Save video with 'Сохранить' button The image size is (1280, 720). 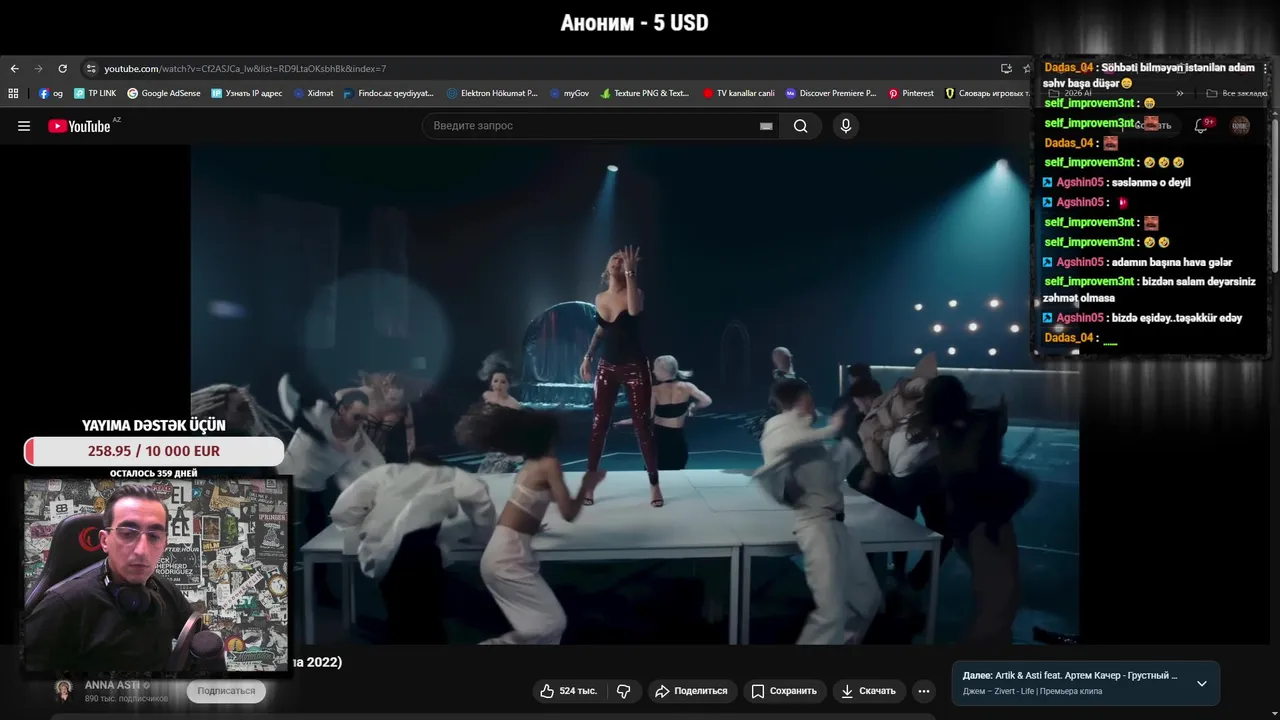click(x=784, y=691)
